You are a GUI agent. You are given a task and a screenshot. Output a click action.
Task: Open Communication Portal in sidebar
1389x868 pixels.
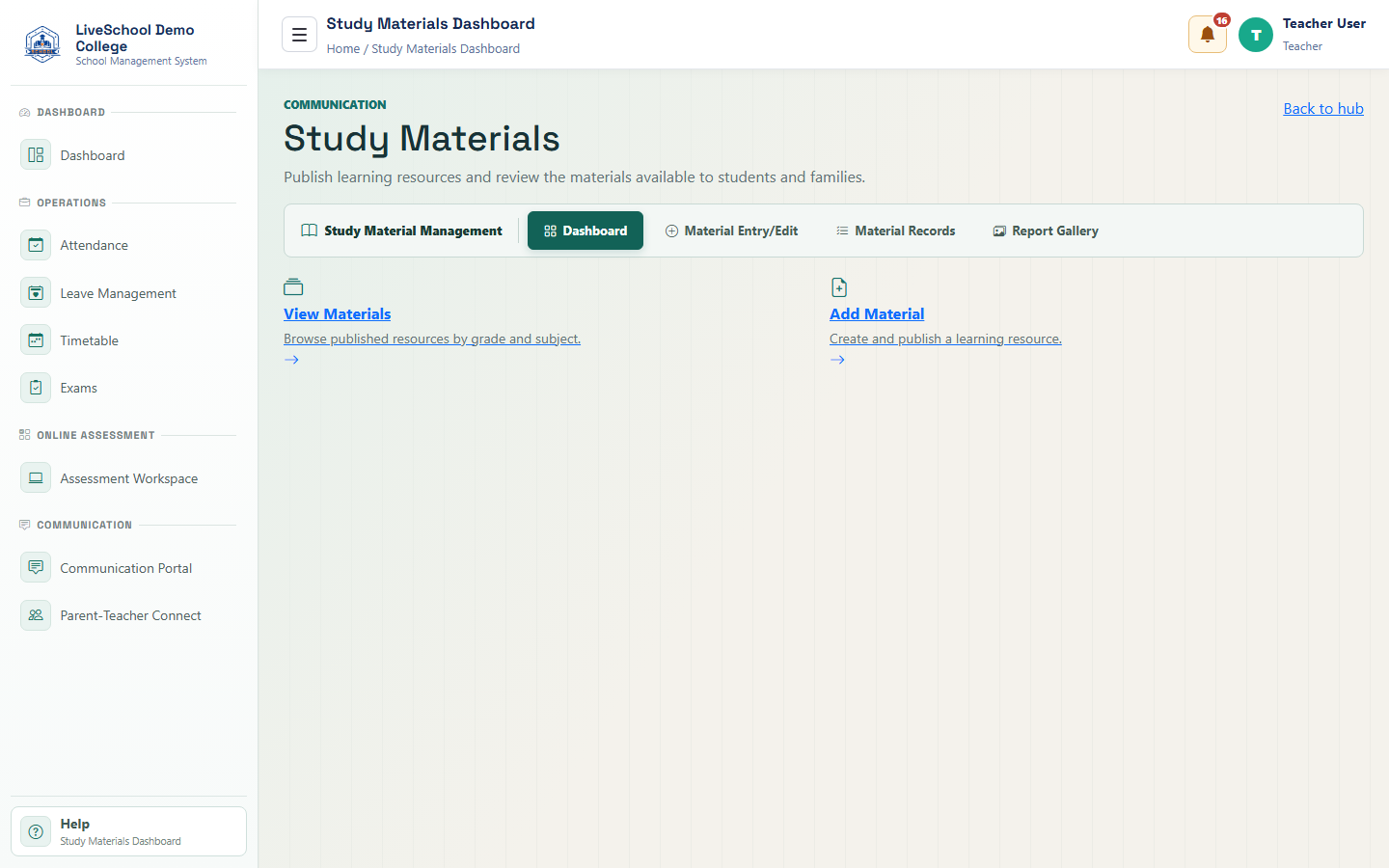click(x=128, y=567)
